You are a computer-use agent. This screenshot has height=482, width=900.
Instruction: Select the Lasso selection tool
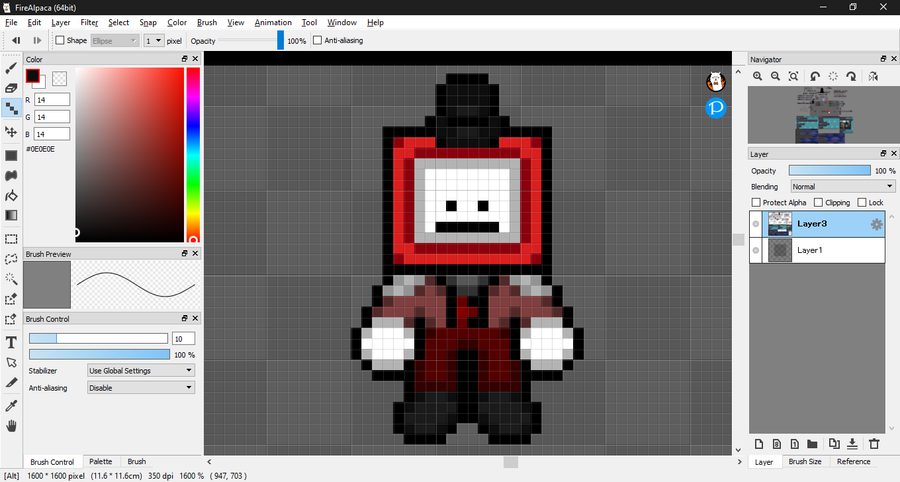click(x=11, y=259)
